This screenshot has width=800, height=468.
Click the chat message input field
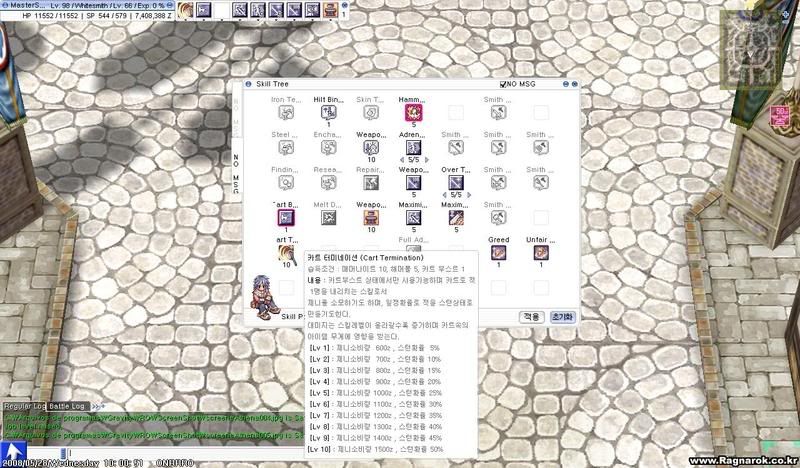[184, 453]
